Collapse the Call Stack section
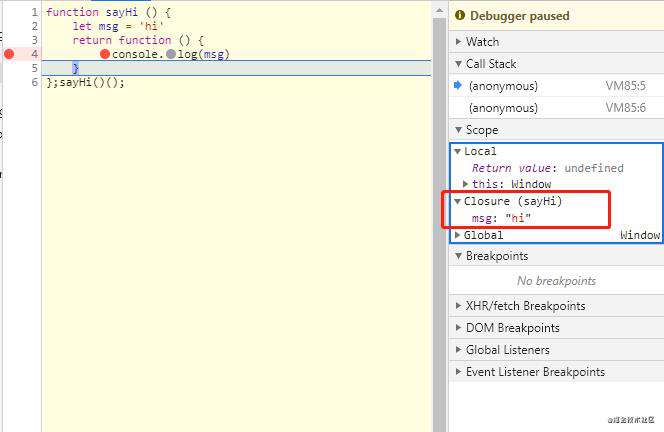The image size is (664, 432). tap(556, 64)
